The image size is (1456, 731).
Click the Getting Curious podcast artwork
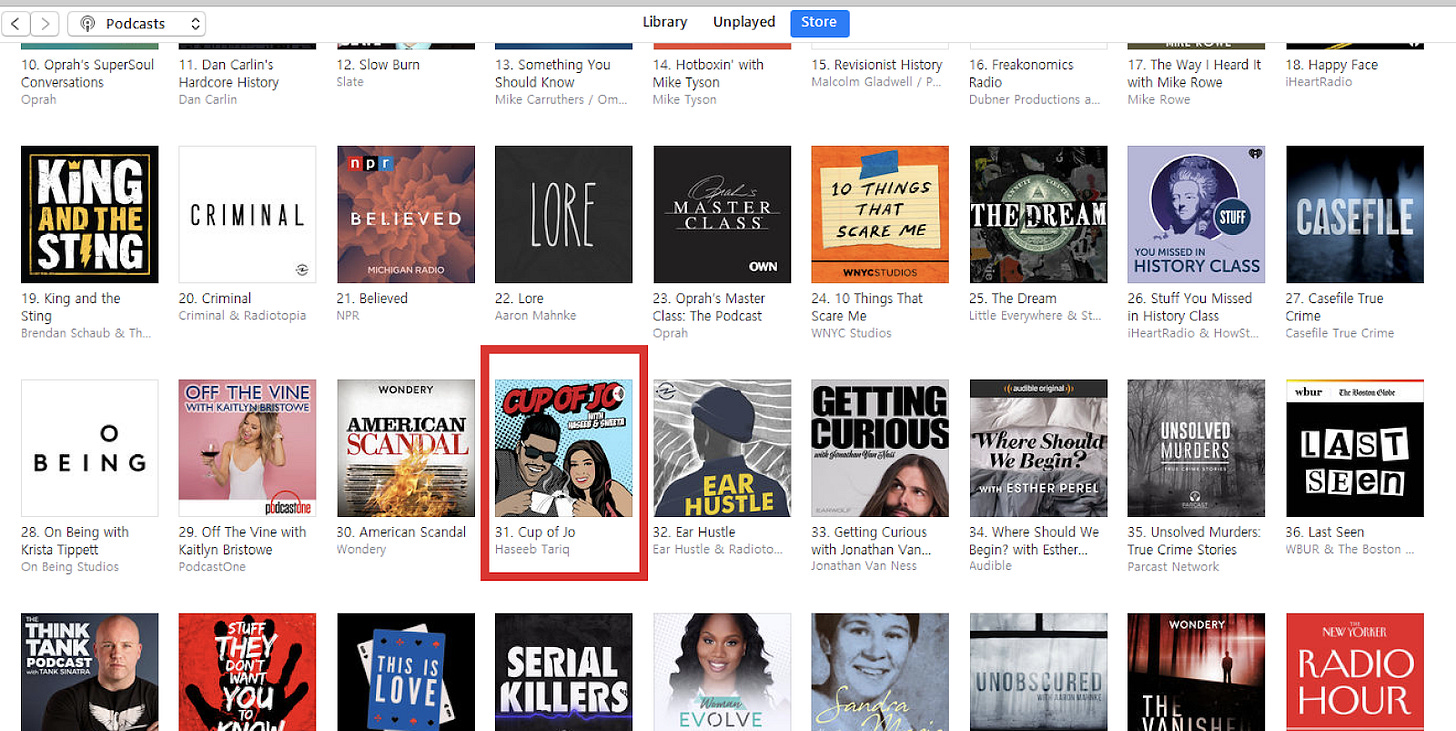pyautogui.click(x=880, y=448)
